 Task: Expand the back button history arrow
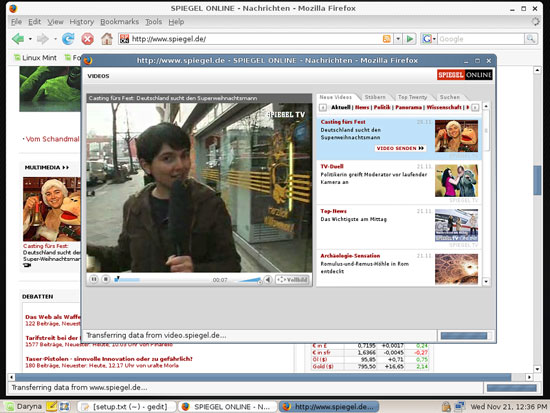click(x=30, y=39)
